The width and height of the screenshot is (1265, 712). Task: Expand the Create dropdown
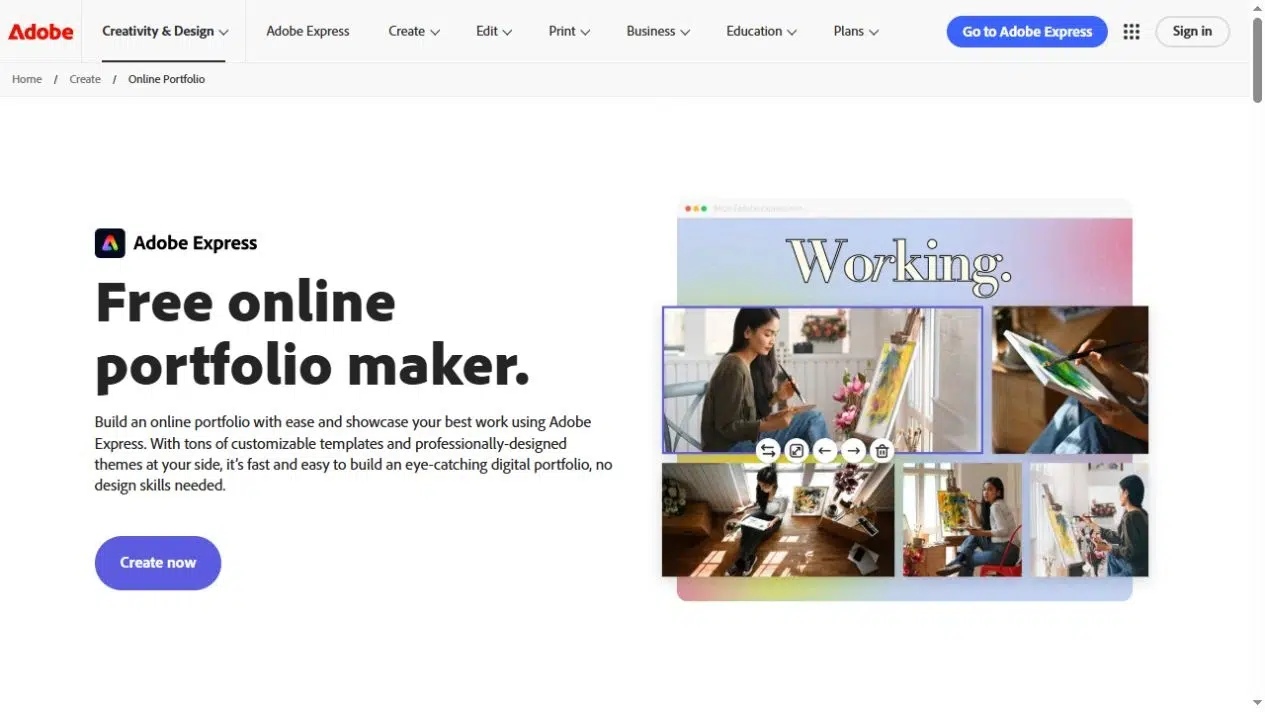pos(414,31)
